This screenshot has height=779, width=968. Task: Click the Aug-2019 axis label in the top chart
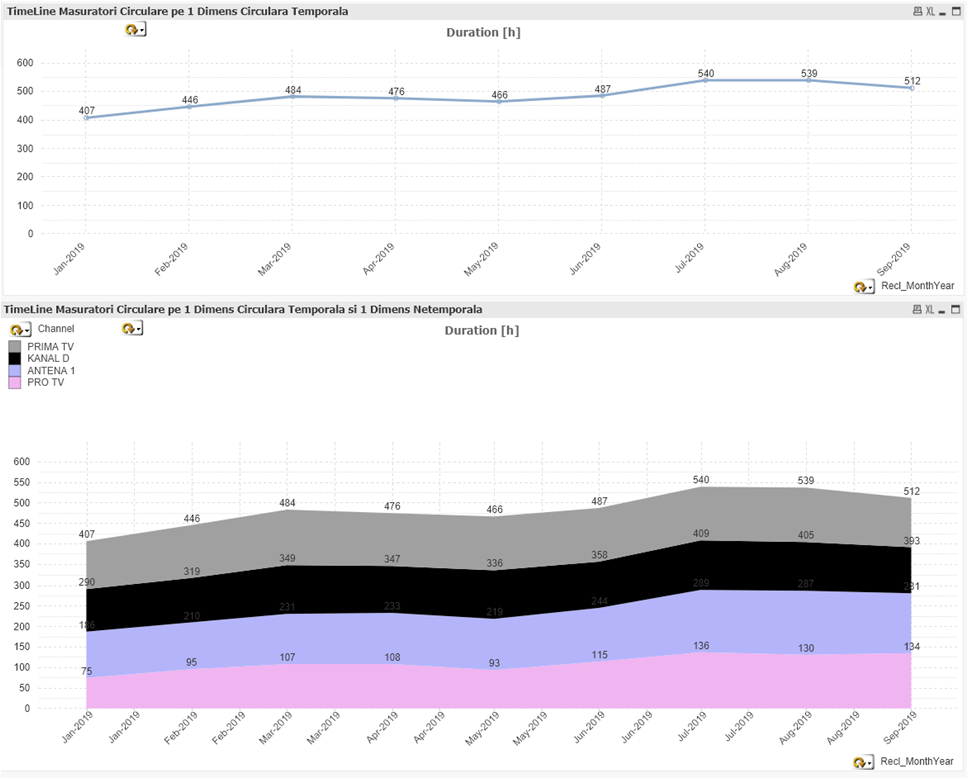pos(791,259)
